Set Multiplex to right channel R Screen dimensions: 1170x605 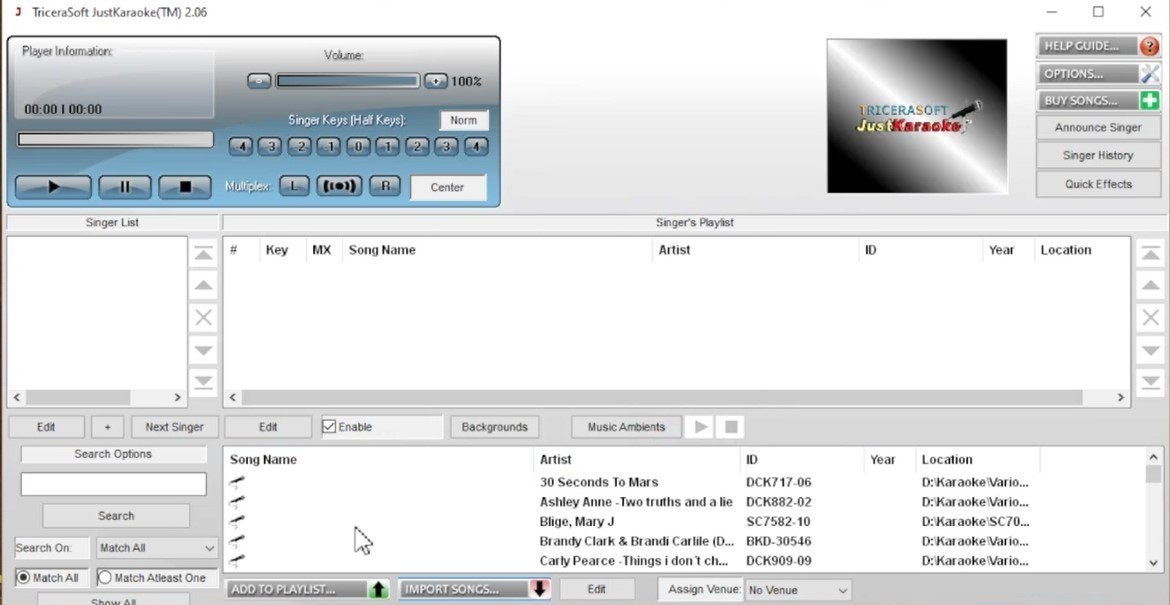point(385,186)
